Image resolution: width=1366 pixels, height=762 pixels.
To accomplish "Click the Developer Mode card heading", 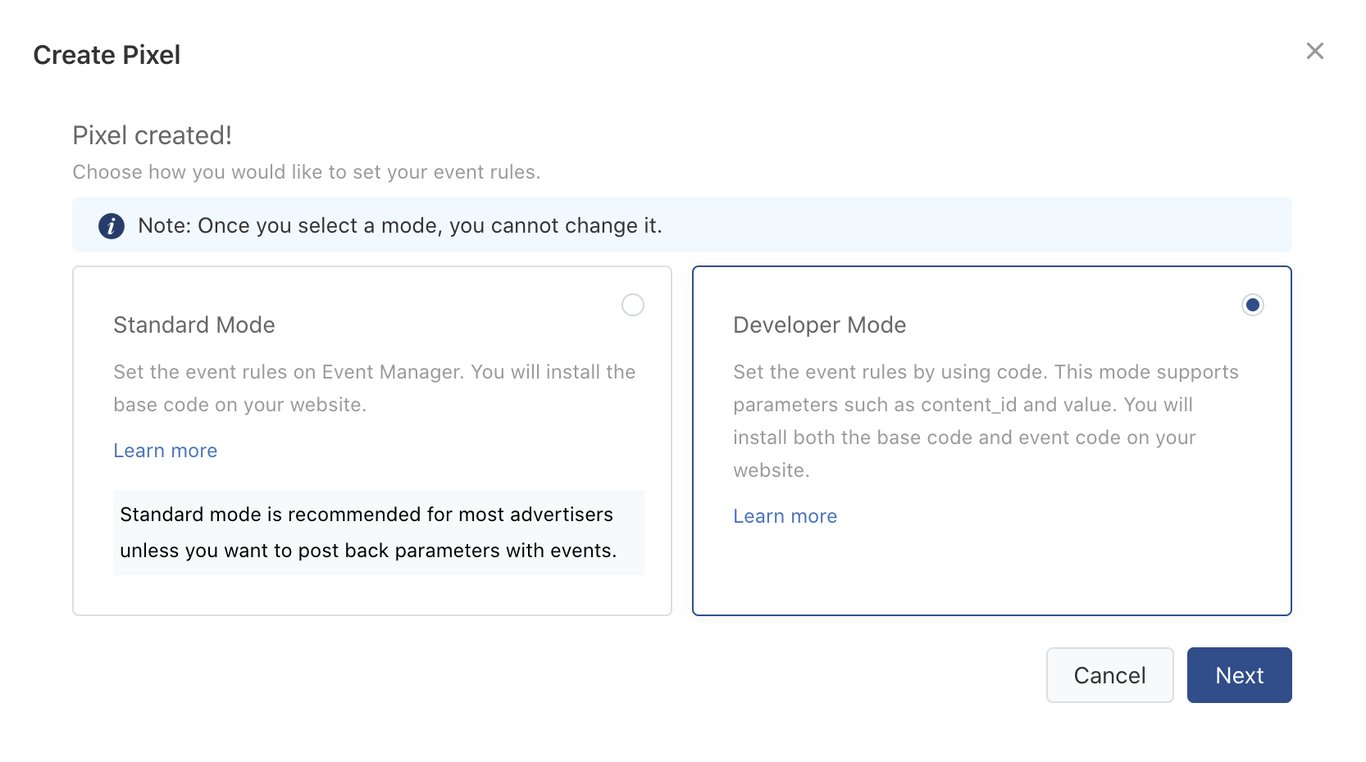I will [819, 325].
